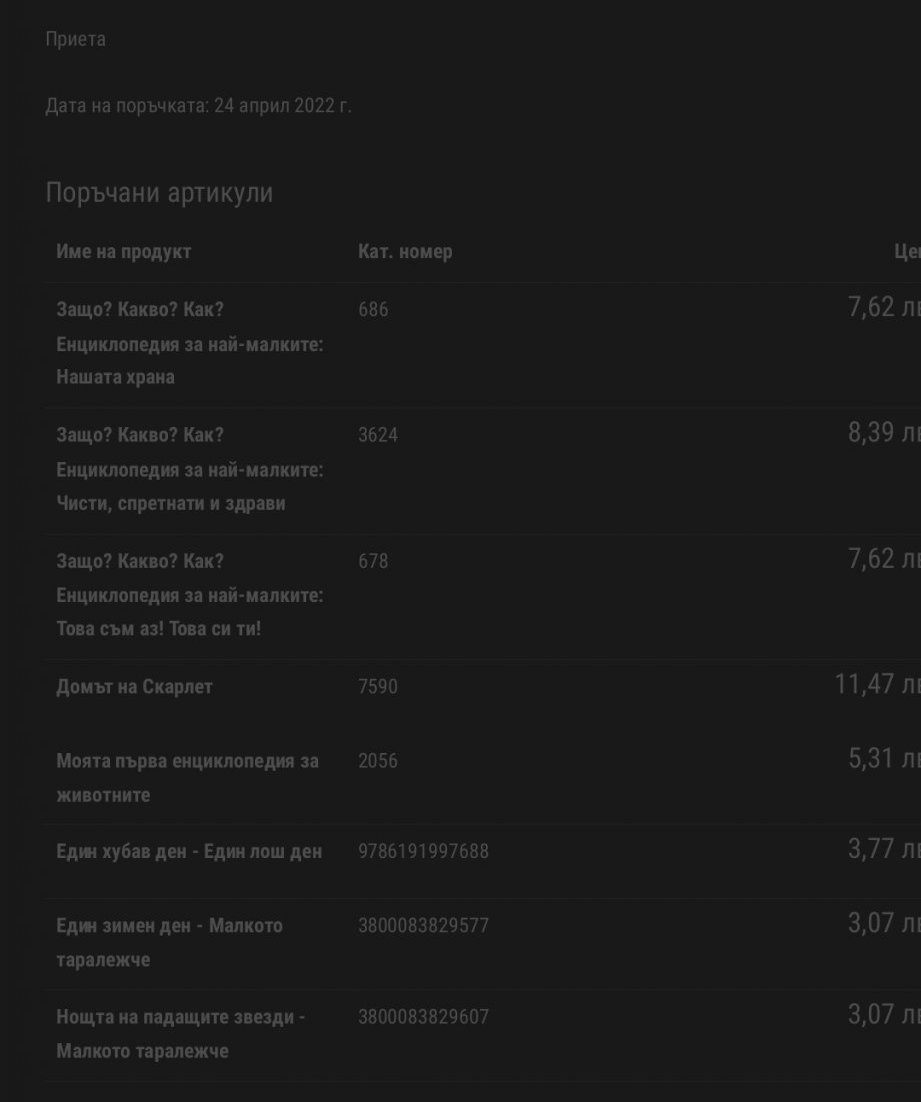Select the 8,39 лв price
The image size is (921, 1102).
click(883, 434)
